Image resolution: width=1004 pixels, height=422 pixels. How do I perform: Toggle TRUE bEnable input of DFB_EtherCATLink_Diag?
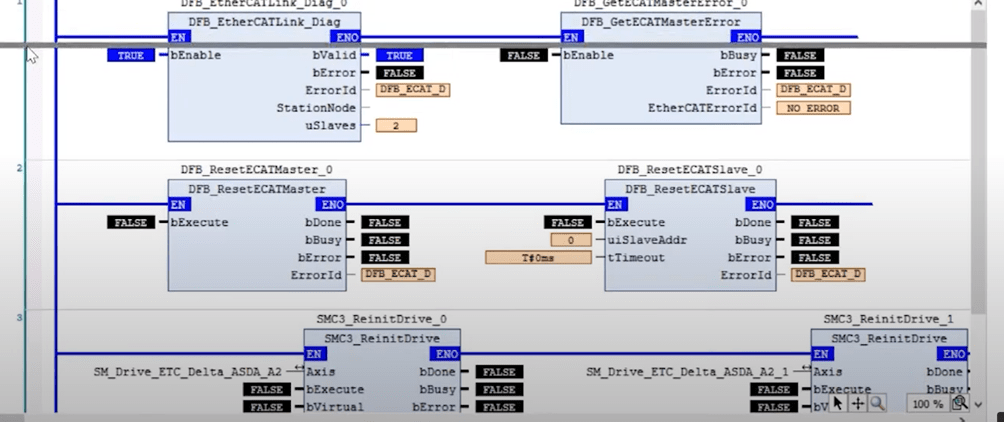(x=131, y=56)
